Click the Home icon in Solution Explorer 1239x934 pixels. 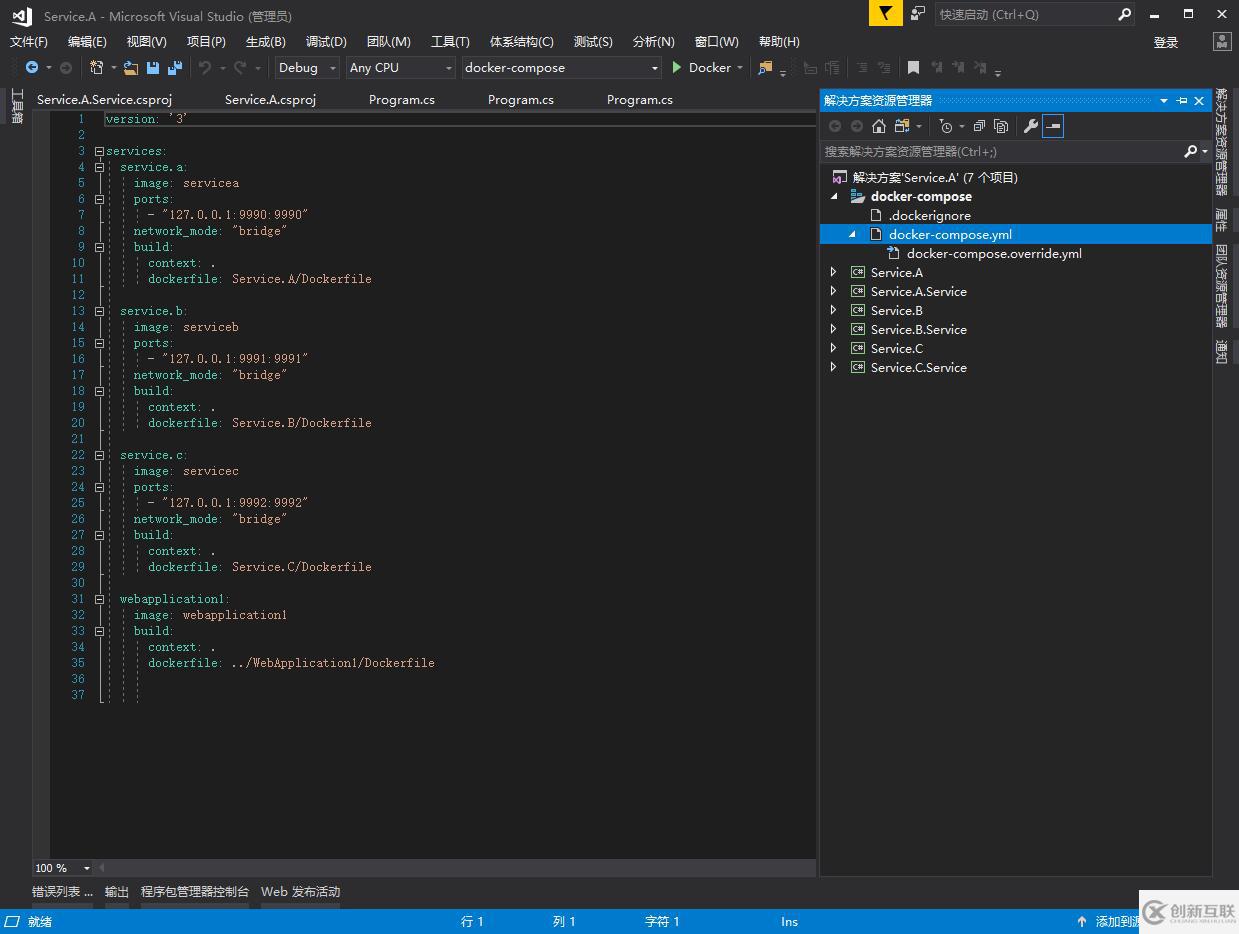pos(878,126)
